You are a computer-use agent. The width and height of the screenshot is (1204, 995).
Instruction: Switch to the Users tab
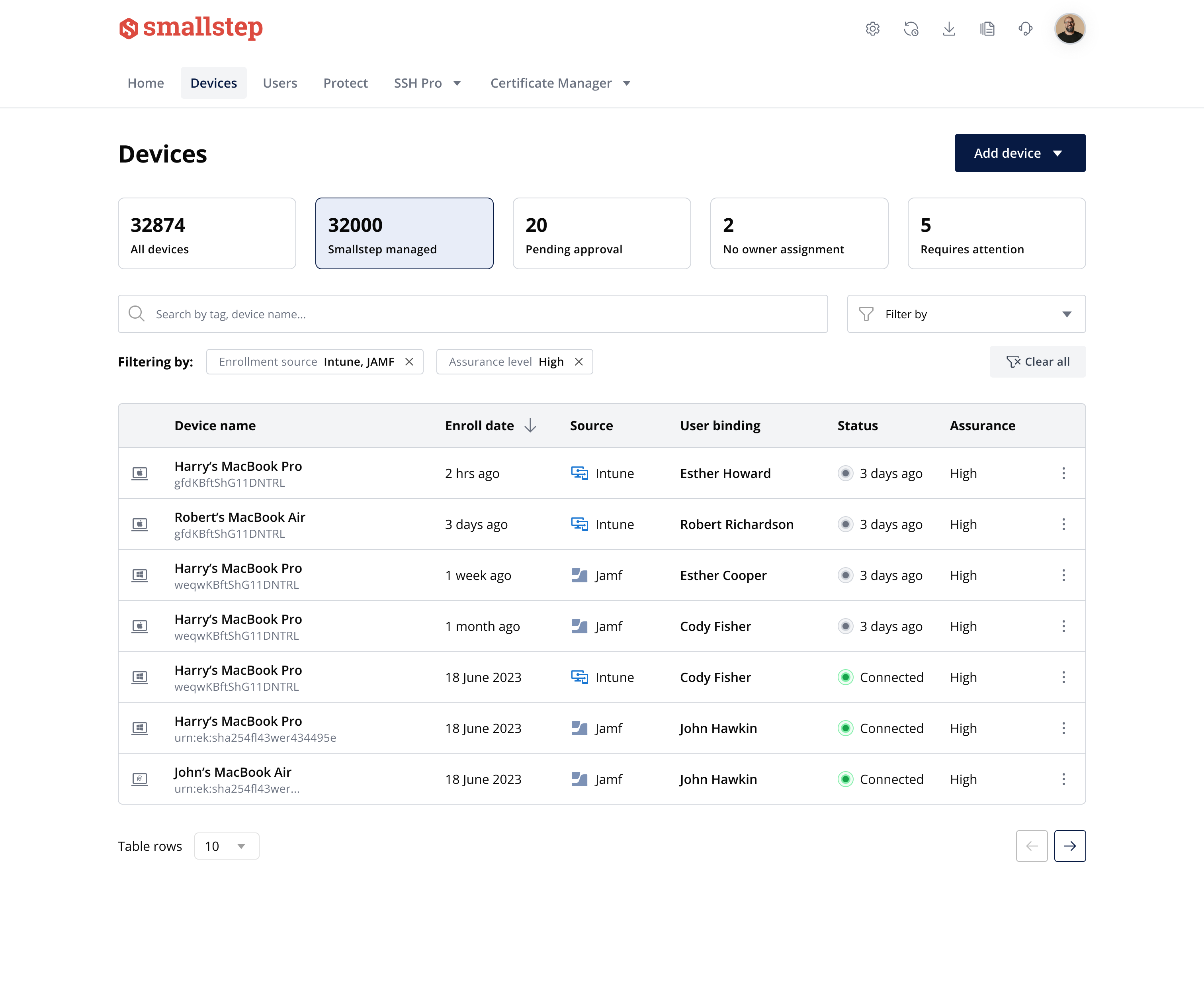[280, 82]
